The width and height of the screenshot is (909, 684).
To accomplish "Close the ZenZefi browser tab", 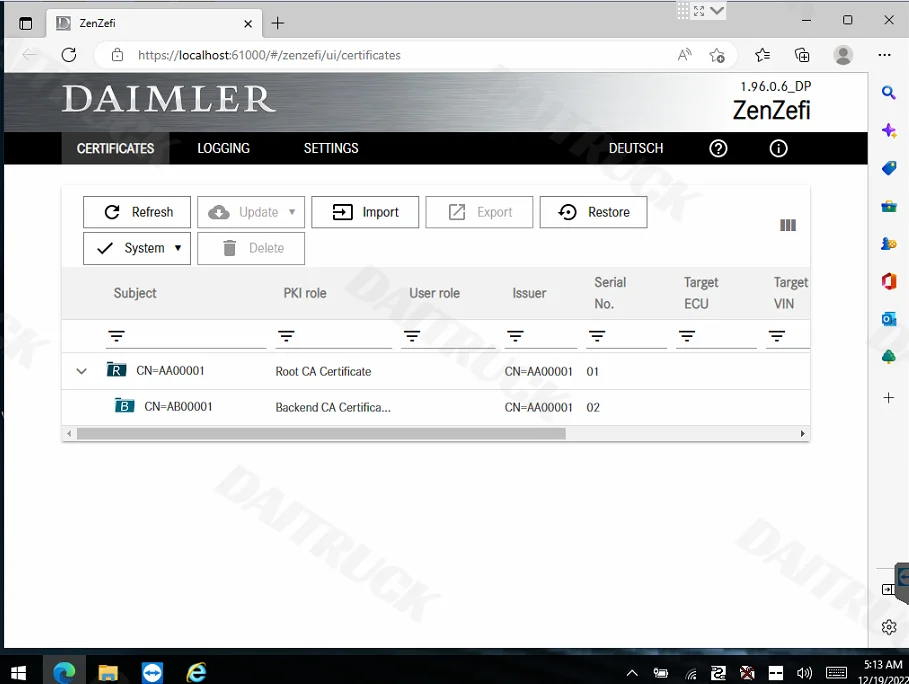I will coord(248,24).
